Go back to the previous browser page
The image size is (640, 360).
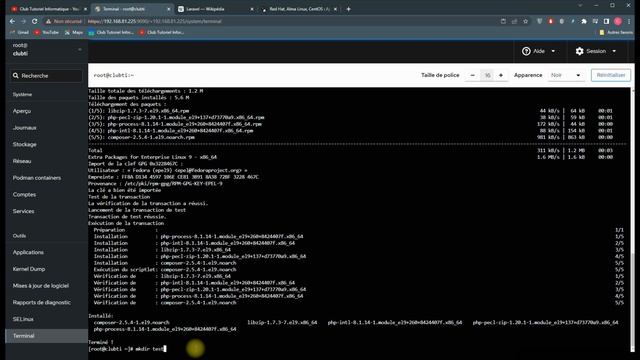[12, 21]
